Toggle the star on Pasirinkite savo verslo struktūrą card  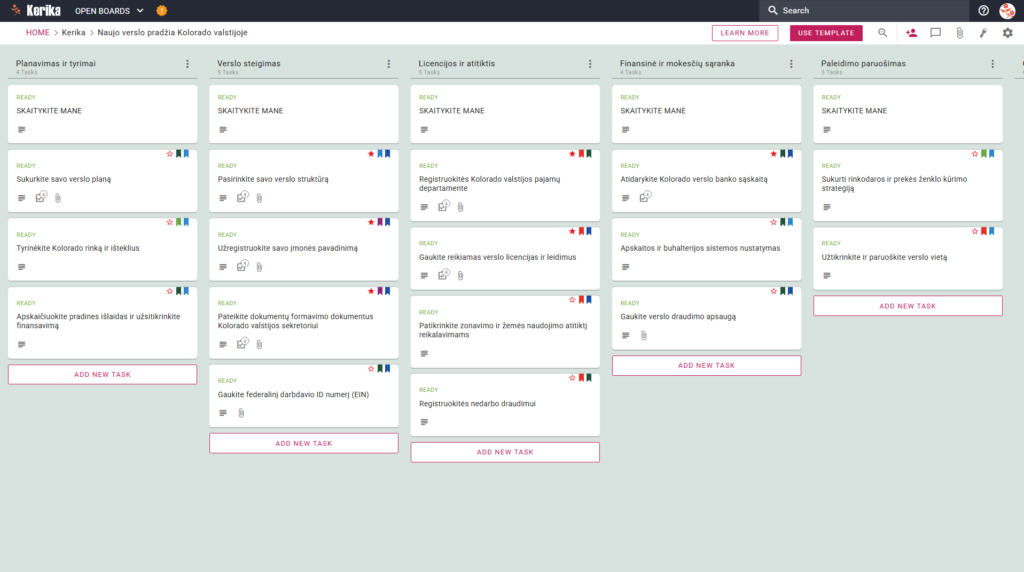click(x=371, y=154)
